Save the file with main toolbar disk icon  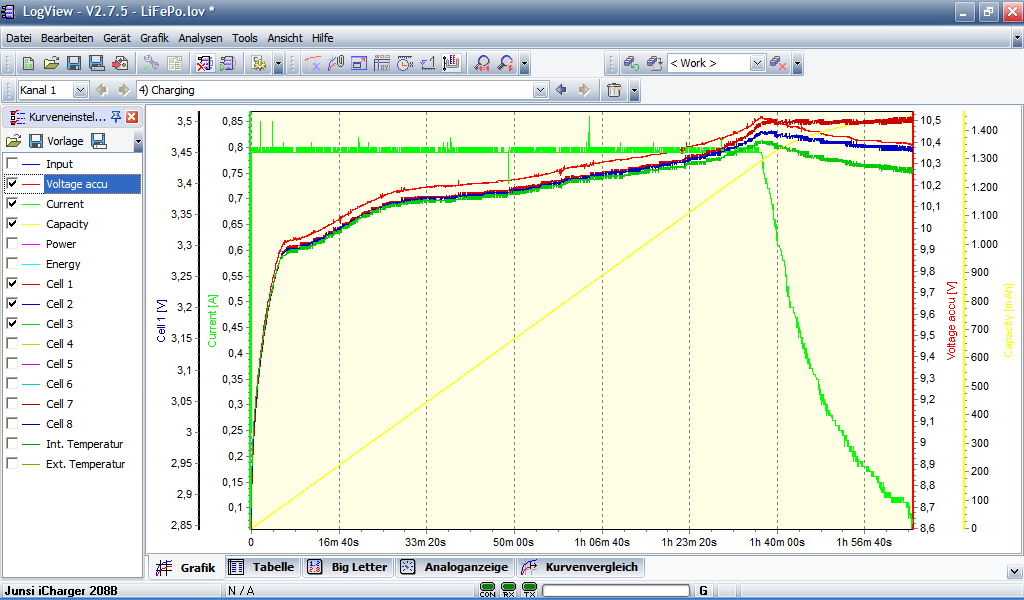(x=74, y=63)
